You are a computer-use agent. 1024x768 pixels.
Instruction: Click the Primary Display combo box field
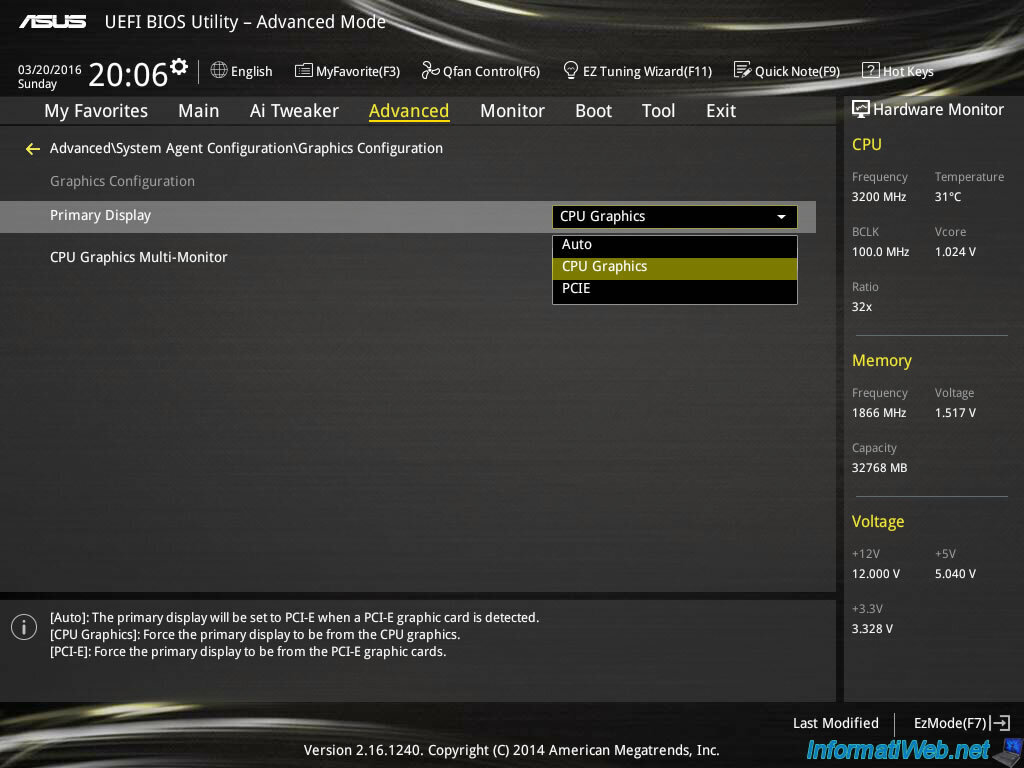point(675,217)
